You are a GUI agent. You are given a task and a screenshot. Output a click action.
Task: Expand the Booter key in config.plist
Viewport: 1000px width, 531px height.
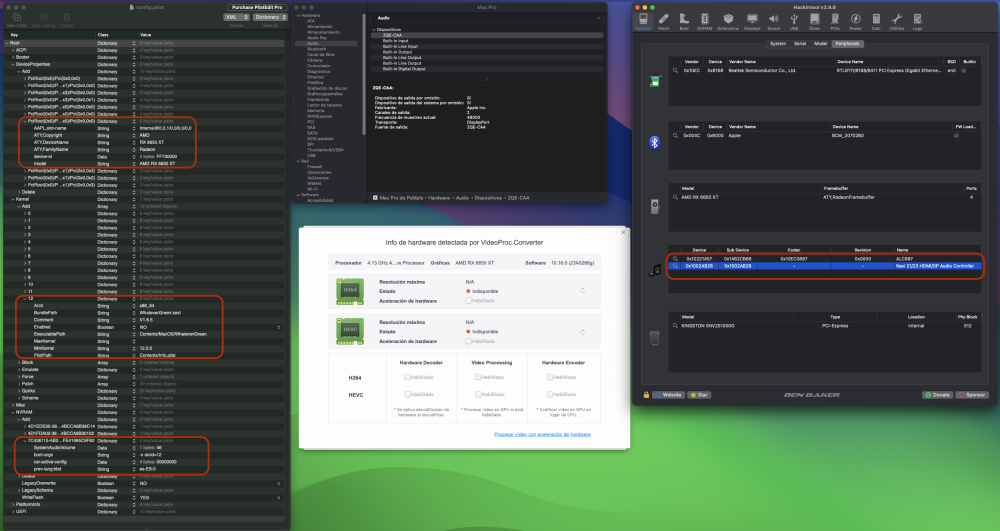click(13, 57)
